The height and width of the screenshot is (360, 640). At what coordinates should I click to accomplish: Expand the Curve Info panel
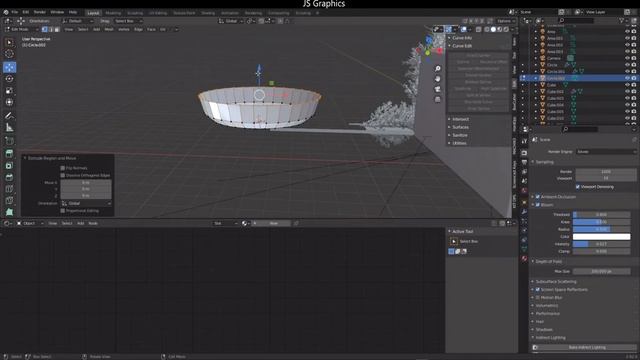tap(462, 38)
